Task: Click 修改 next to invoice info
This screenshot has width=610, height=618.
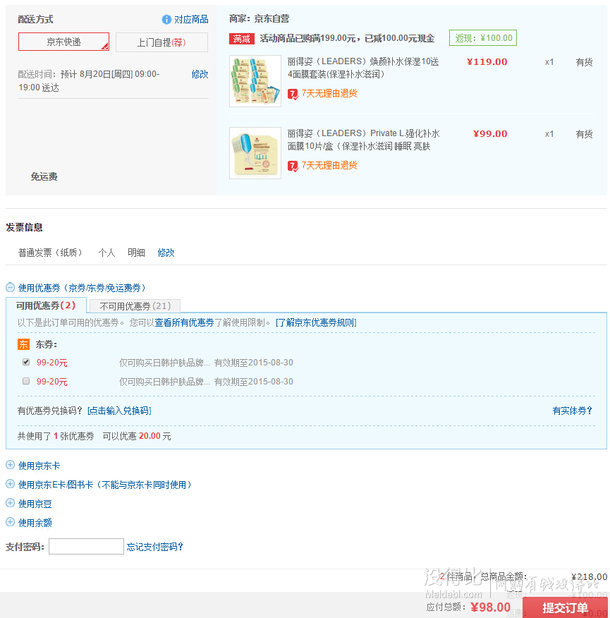Action: point(166,253)
